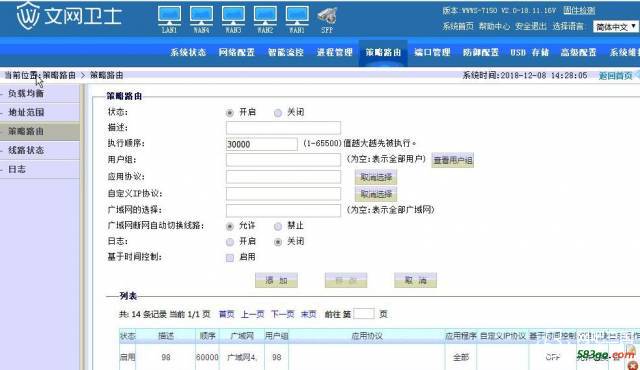Click the 返回首页 link

[x=615, y=75]
